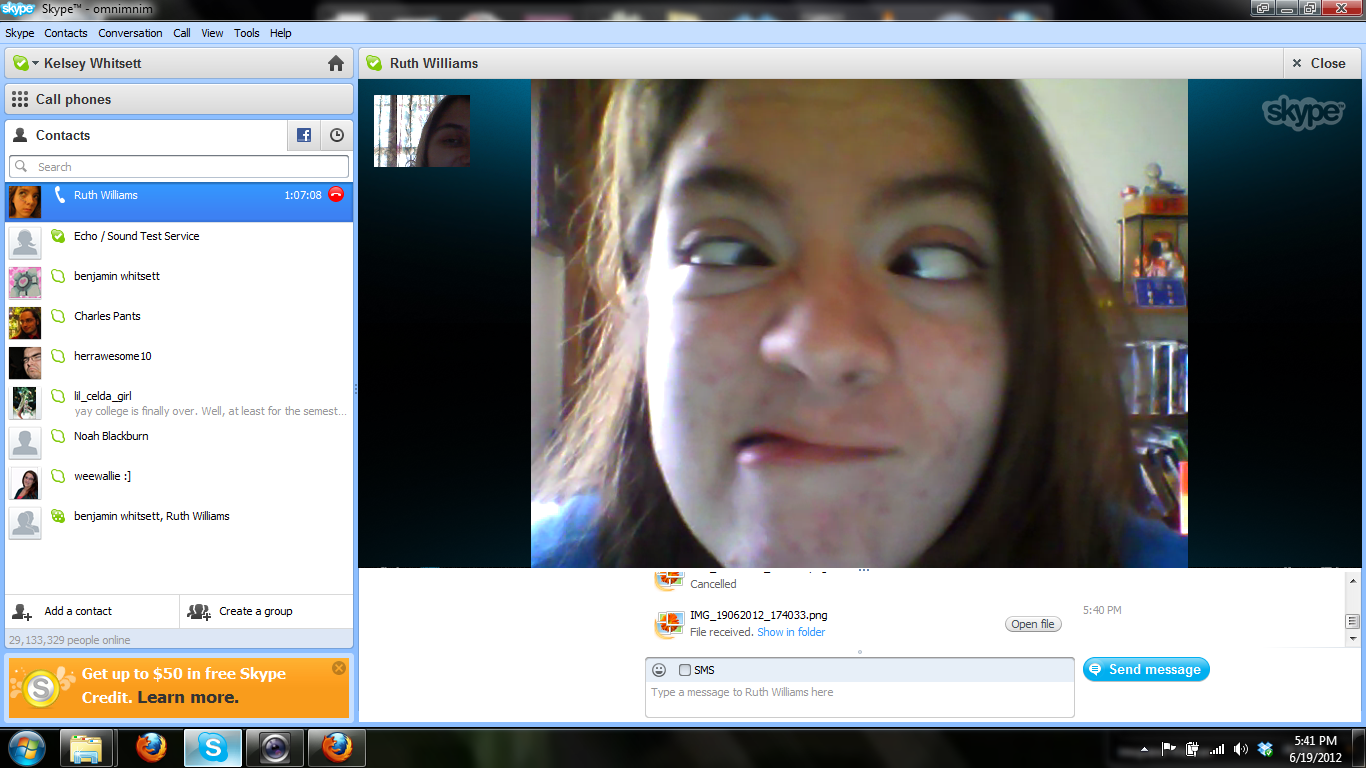Dismiss the Skype Credit ad banner

[339, 668]
